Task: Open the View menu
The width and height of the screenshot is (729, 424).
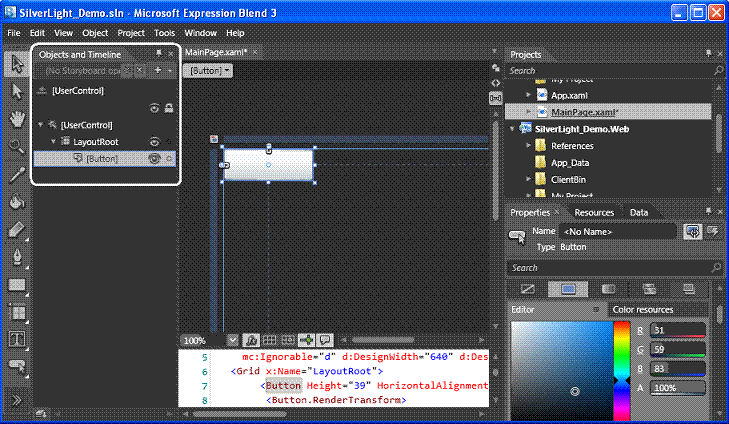Action: (63, 33)
